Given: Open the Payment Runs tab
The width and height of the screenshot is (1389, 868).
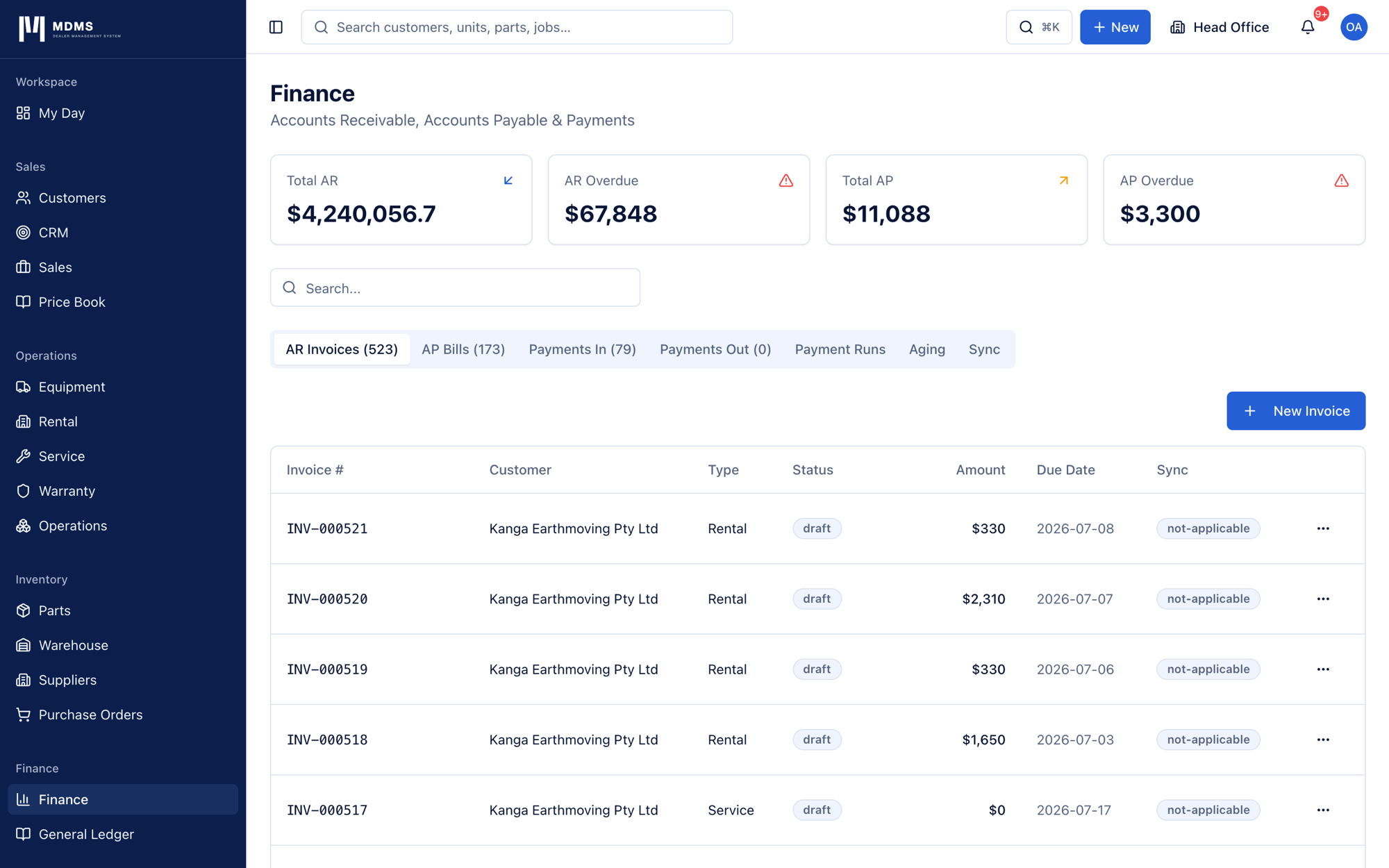Looking at the screenshot, I should (840, 349).
